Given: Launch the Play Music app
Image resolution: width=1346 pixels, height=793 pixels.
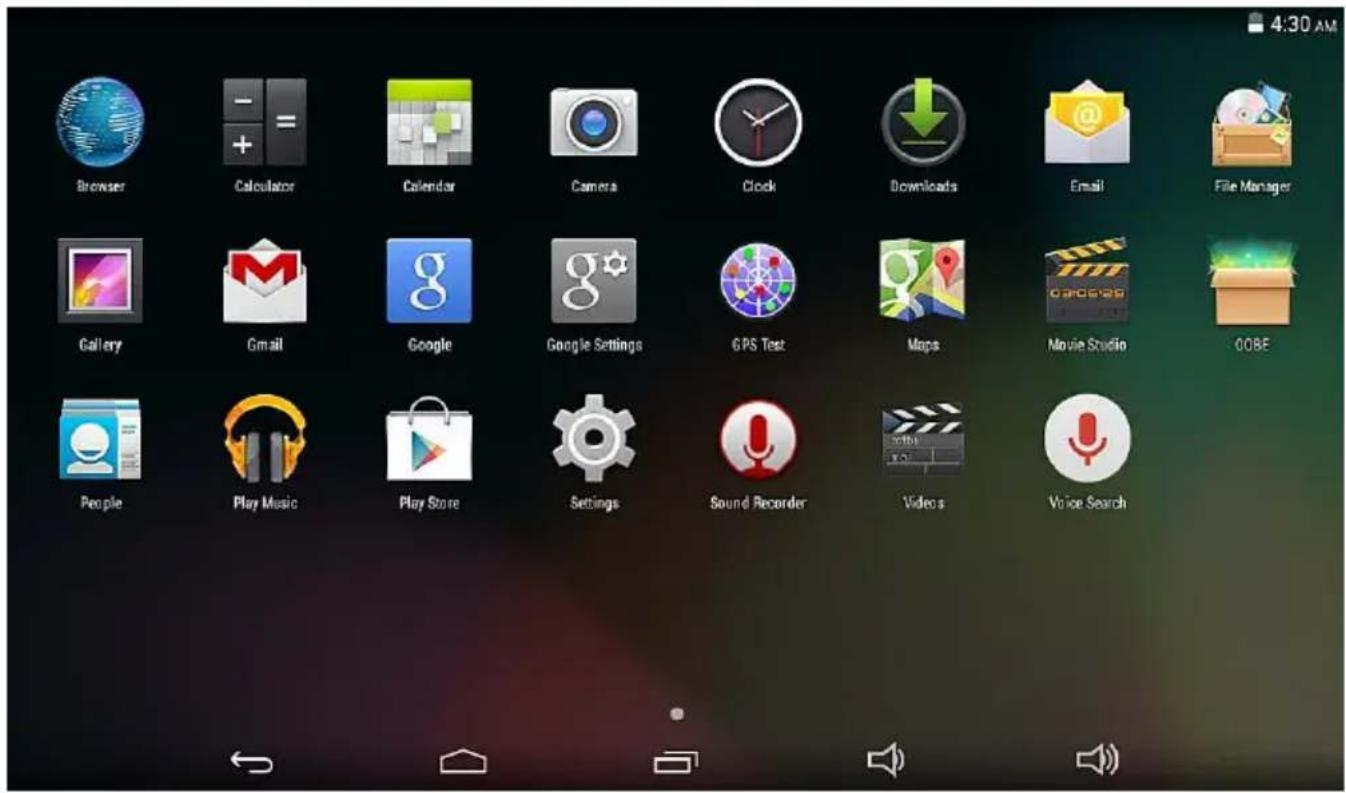Looking at the screenshot, I should click(264, 439).
